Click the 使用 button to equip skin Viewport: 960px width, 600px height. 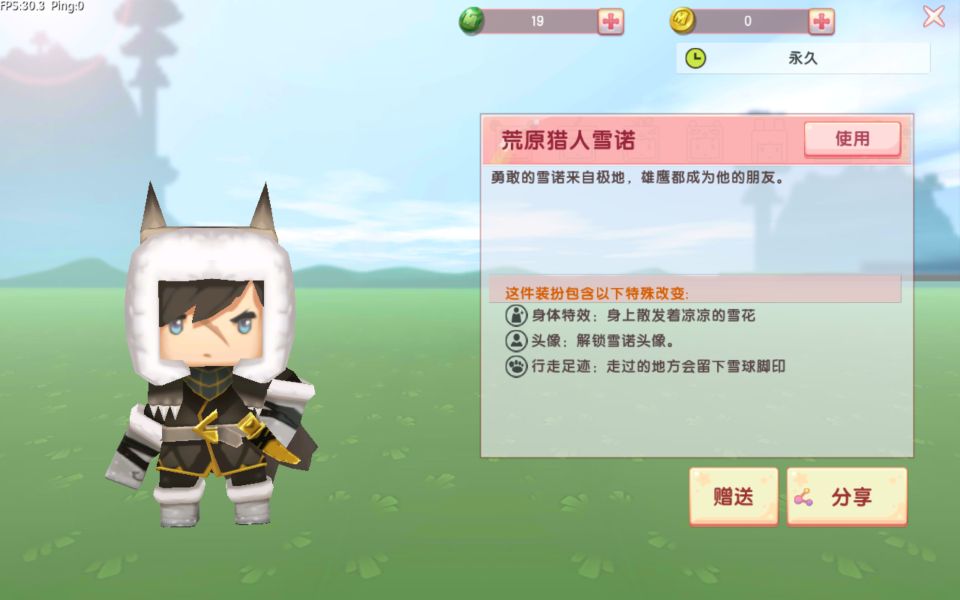852,139
